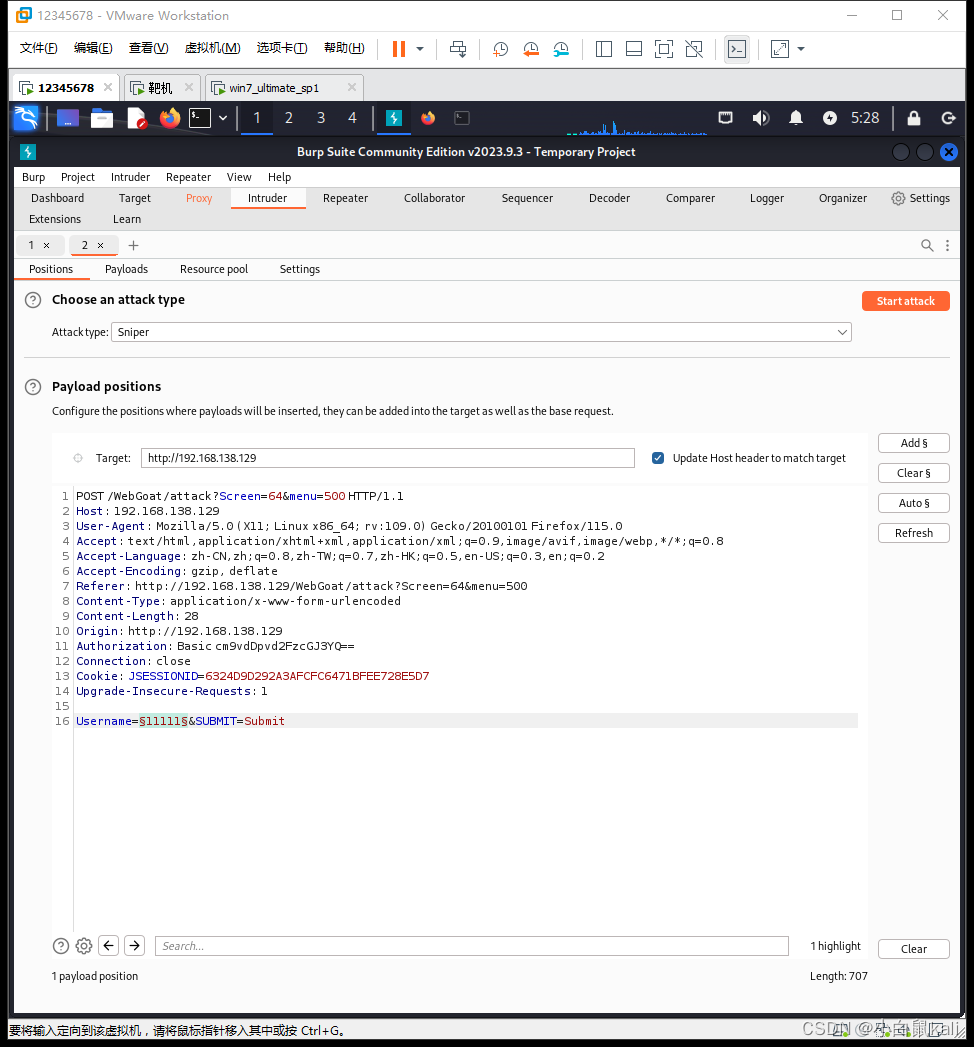Switch to the Payloads sub-tab
Viewport: 974px width, 1047px height.
pos(126,269)
